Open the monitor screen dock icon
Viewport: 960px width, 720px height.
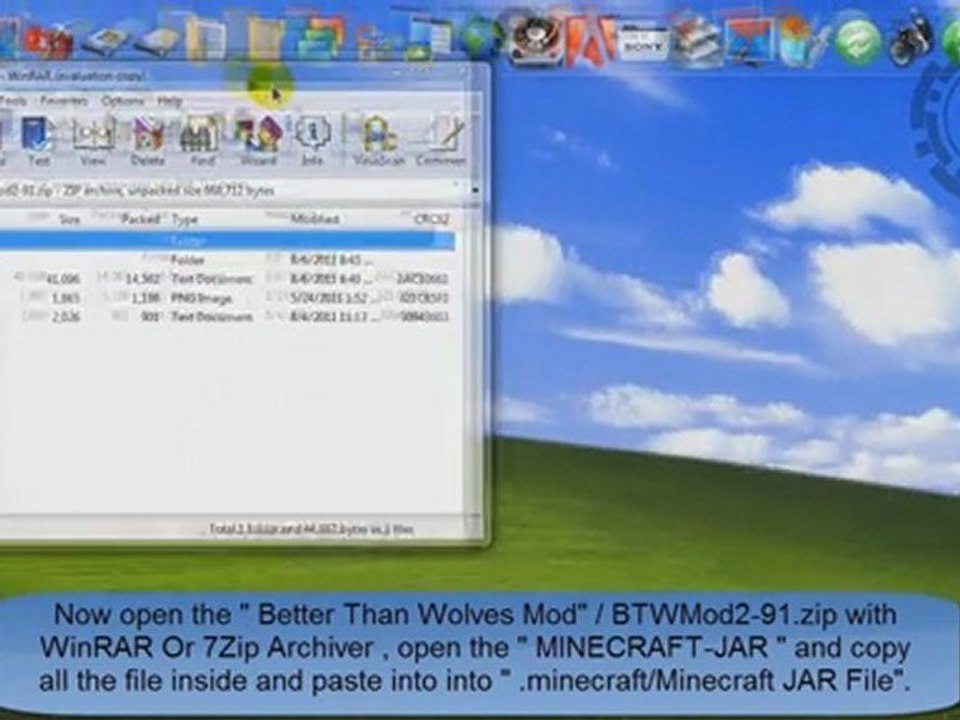749,40
